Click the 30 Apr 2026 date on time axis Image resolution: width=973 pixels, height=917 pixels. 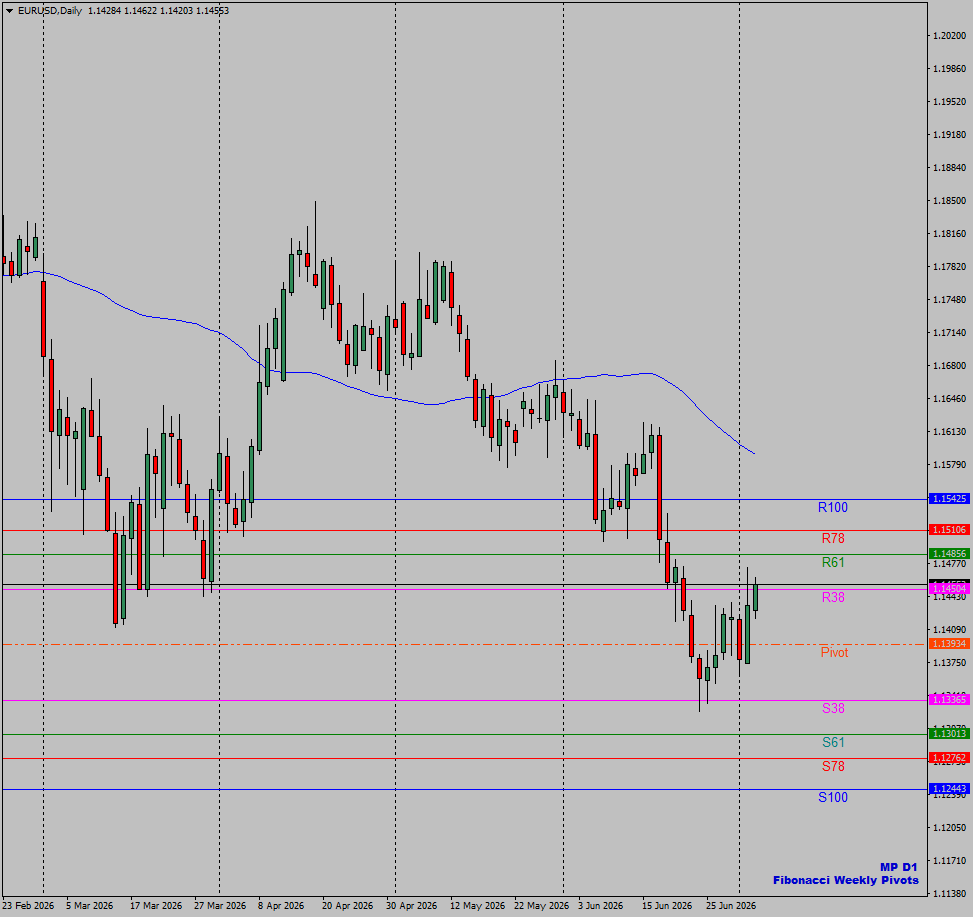click(x=411, y=906)
